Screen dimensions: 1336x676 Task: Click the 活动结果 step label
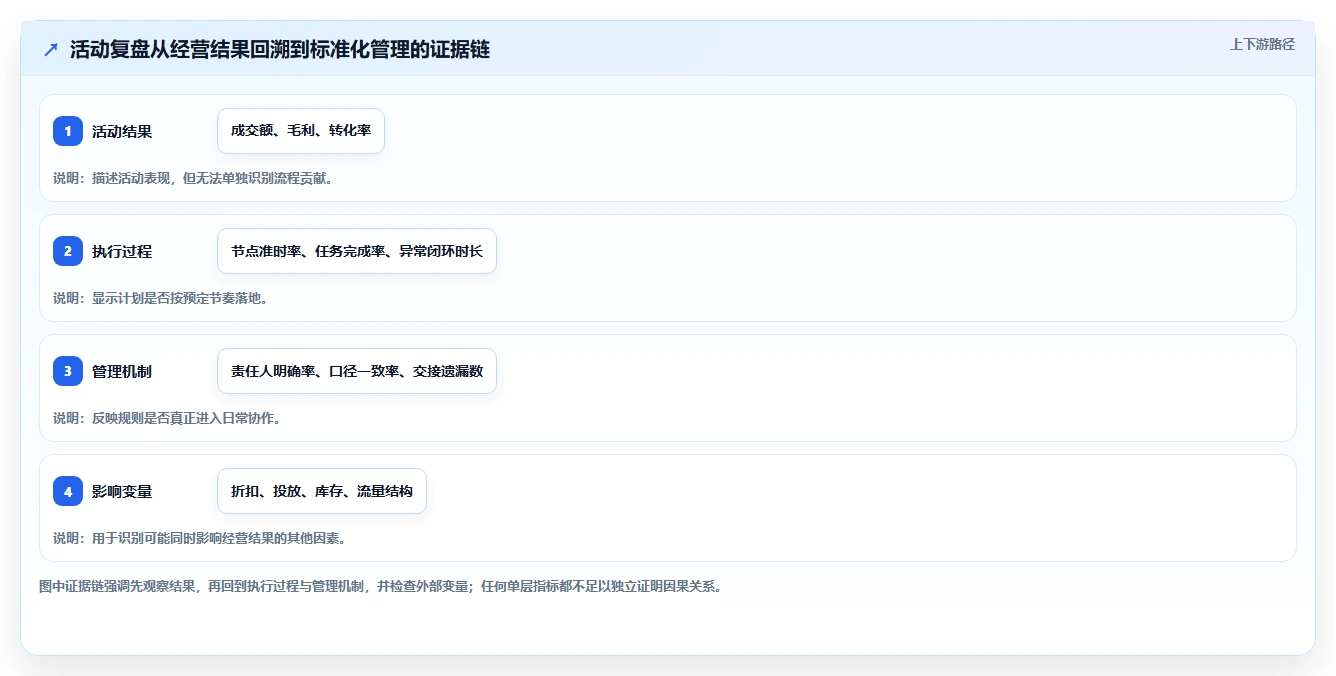point(122,131)
